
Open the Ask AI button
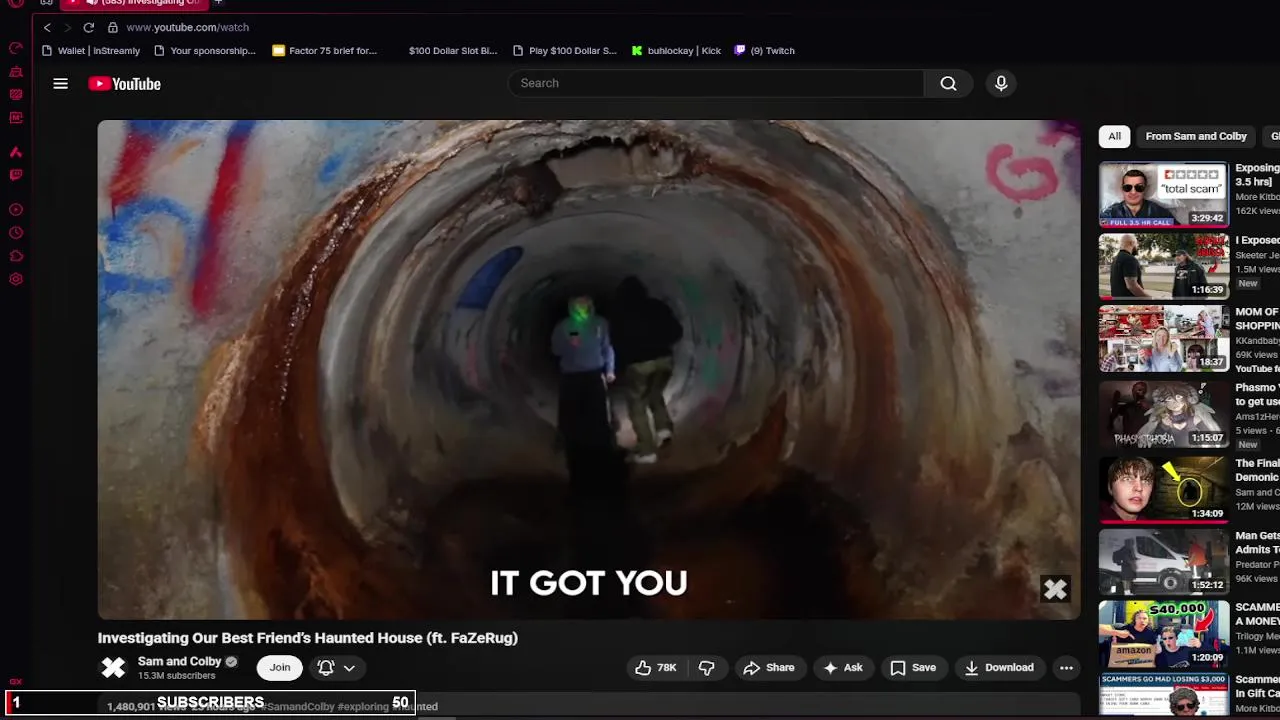(x=843, y=668)
